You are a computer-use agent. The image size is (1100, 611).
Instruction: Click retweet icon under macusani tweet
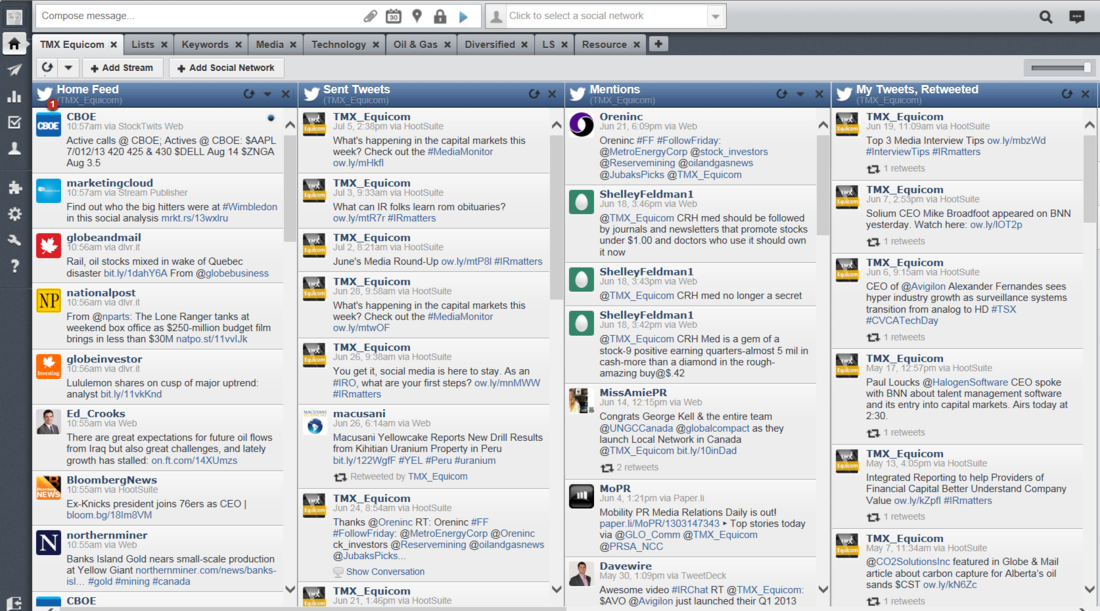[340, 477]
